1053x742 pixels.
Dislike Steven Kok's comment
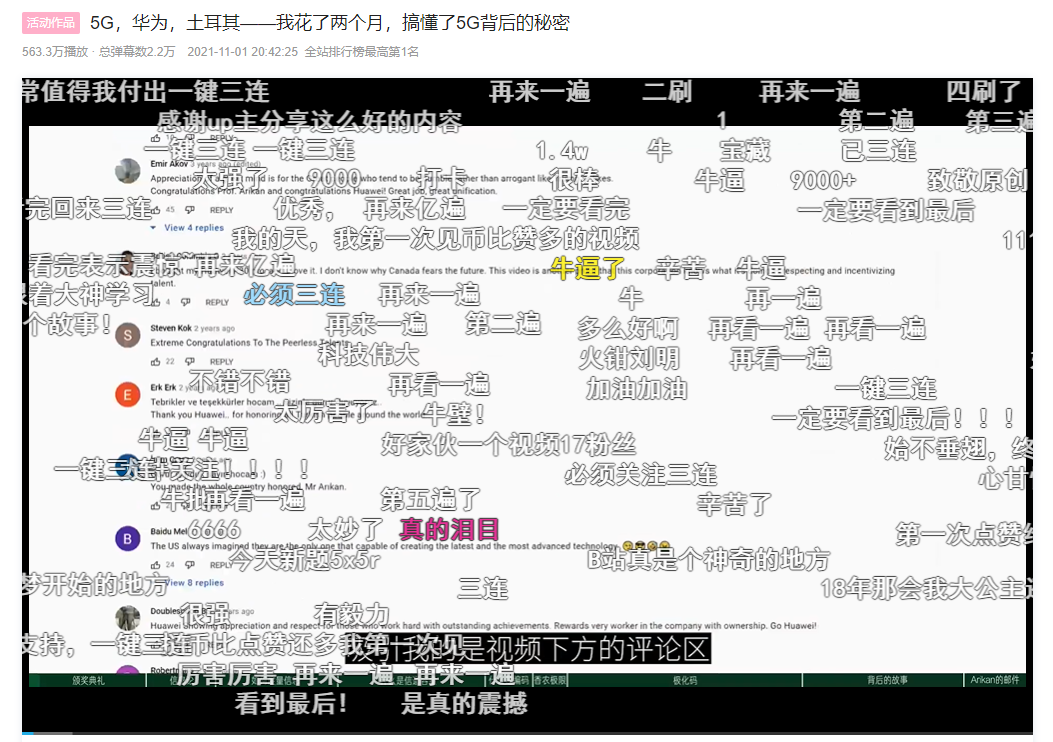click(190, 361)
